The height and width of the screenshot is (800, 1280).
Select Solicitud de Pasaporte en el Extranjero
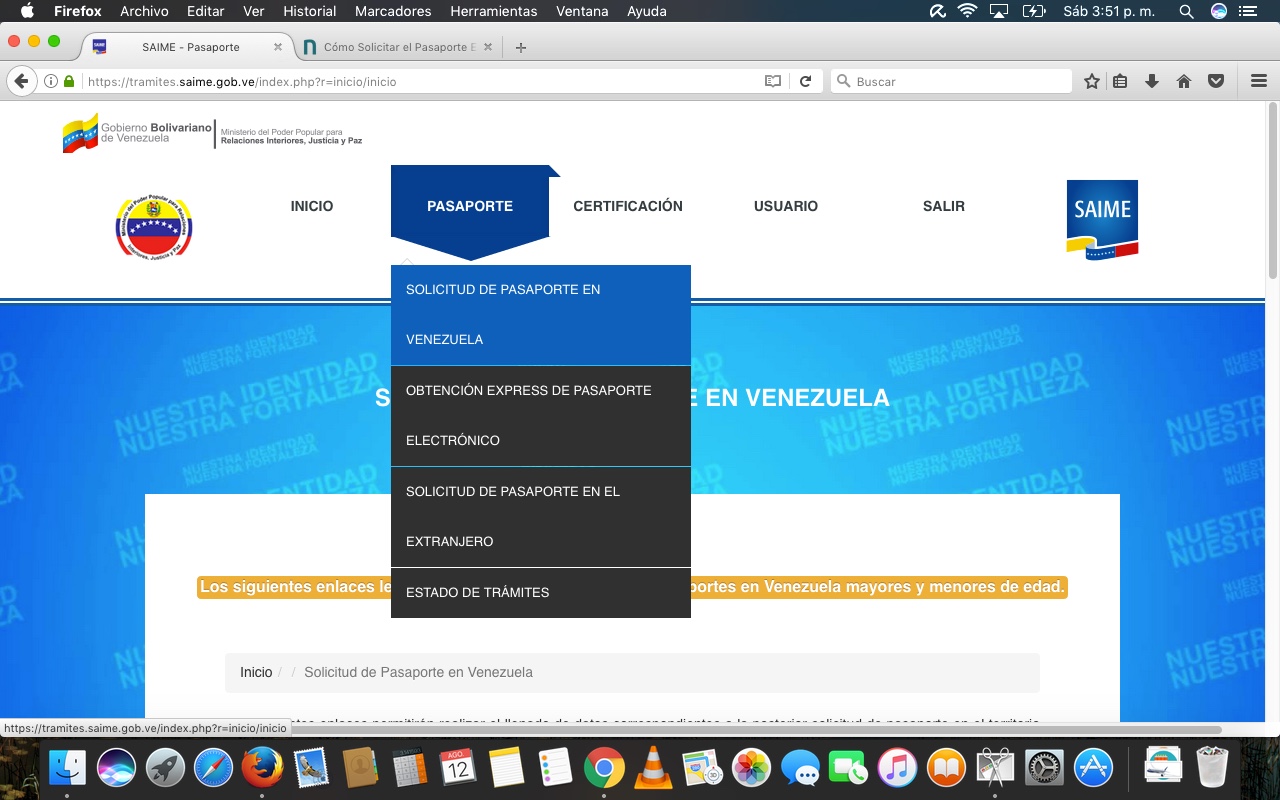(541, 517)
